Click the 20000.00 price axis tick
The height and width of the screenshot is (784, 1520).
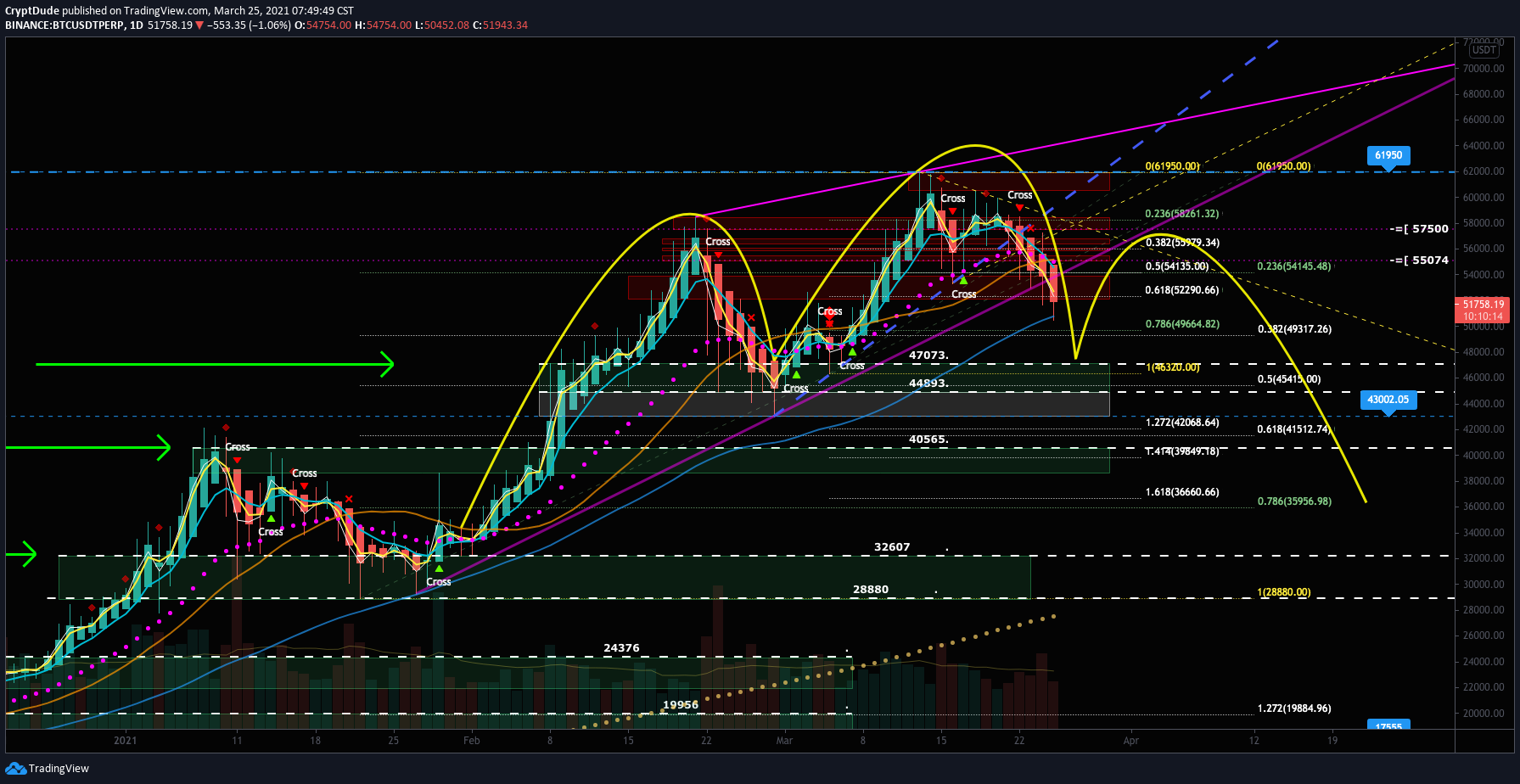1484,714
